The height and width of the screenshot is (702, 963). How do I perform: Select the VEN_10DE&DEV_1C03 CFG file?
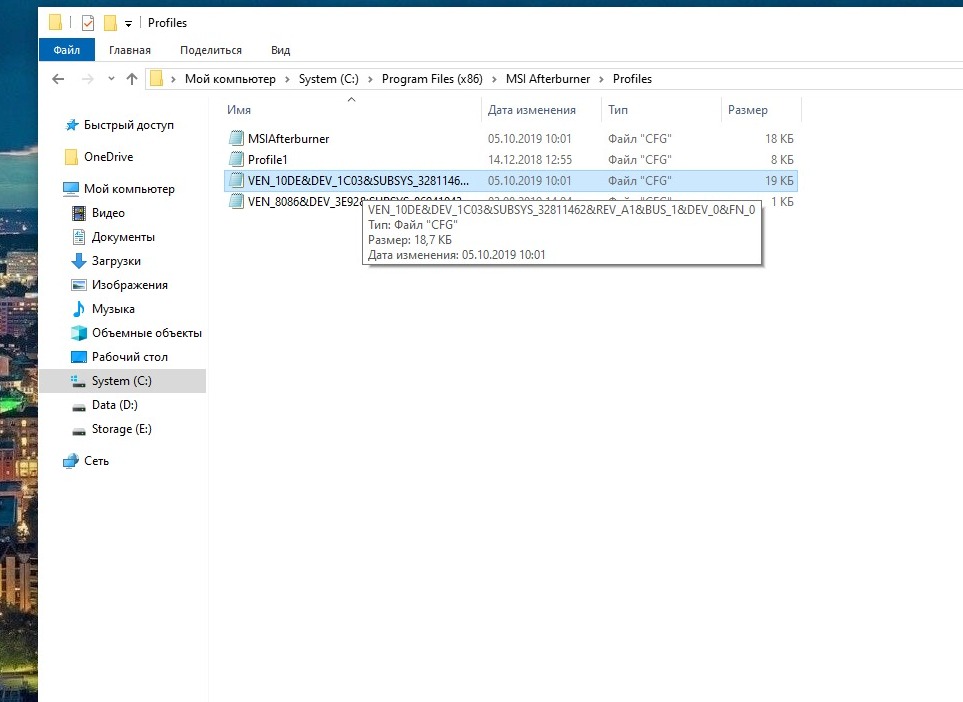(511, 181)
